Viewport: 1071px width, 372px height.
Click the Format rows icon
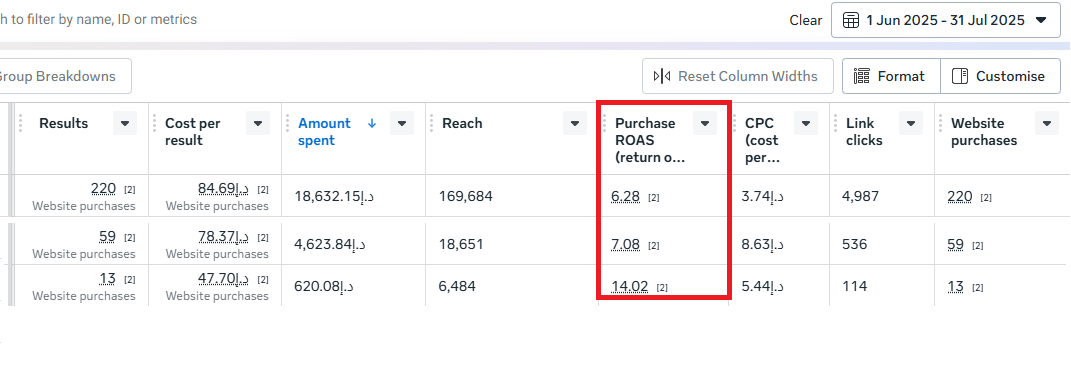tap(862, 76)
